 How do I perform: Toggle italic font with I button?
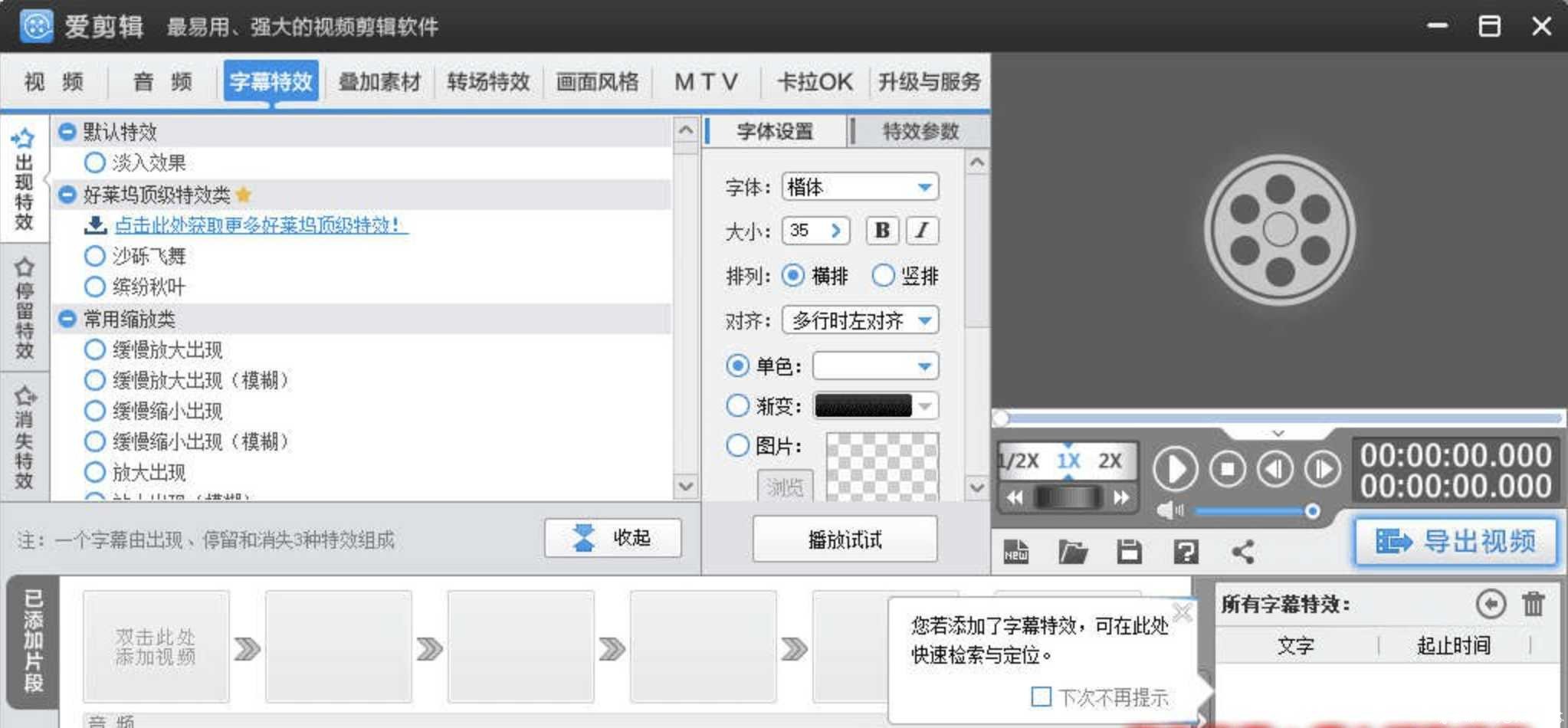922,231
